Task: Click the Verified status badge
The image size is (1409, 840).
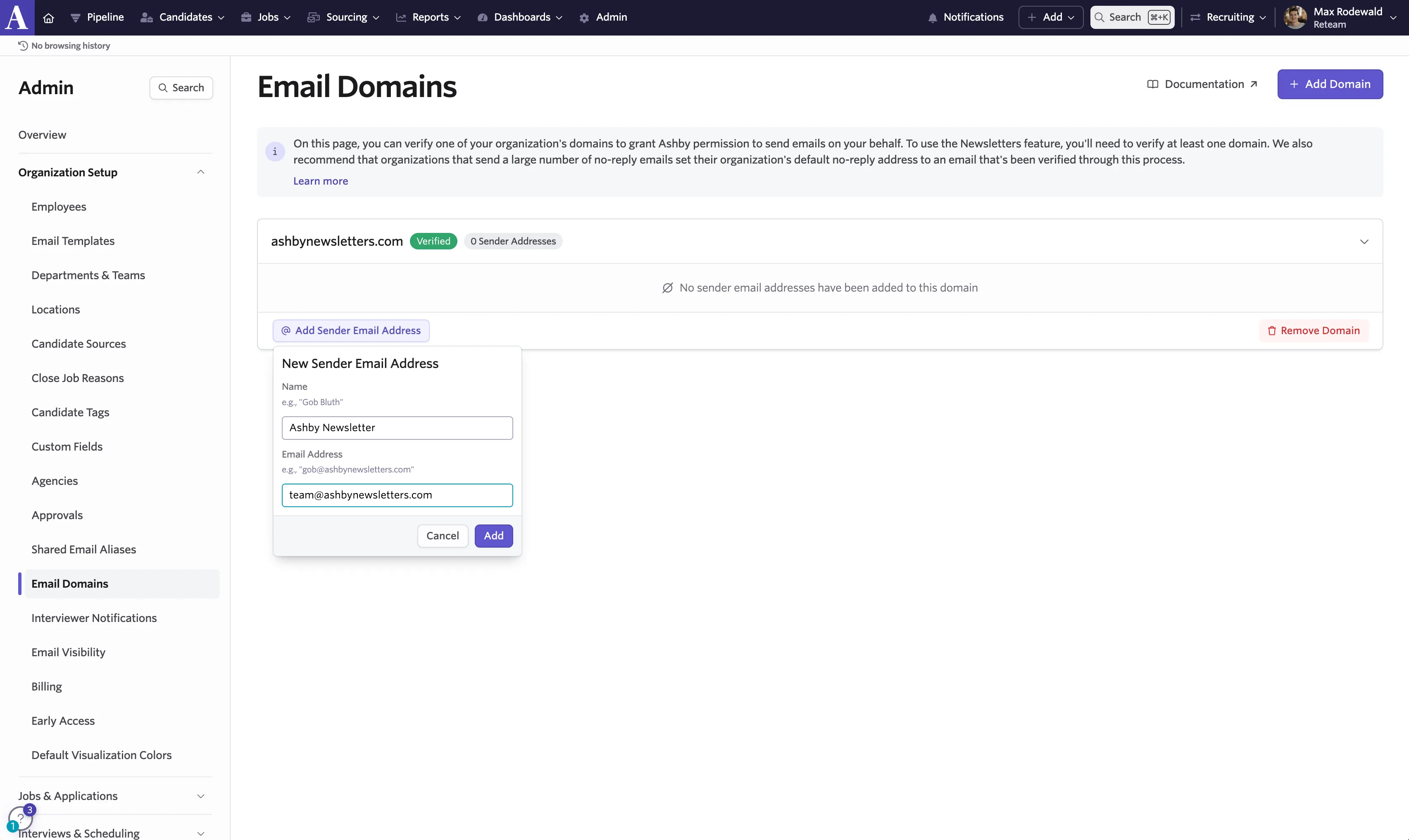Action: [433, 241]
